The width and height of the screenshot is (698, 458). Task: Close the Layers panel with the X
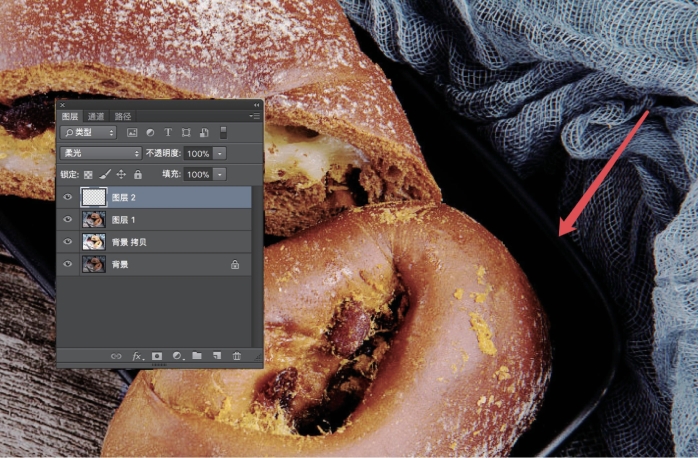(x=62, y=105)
